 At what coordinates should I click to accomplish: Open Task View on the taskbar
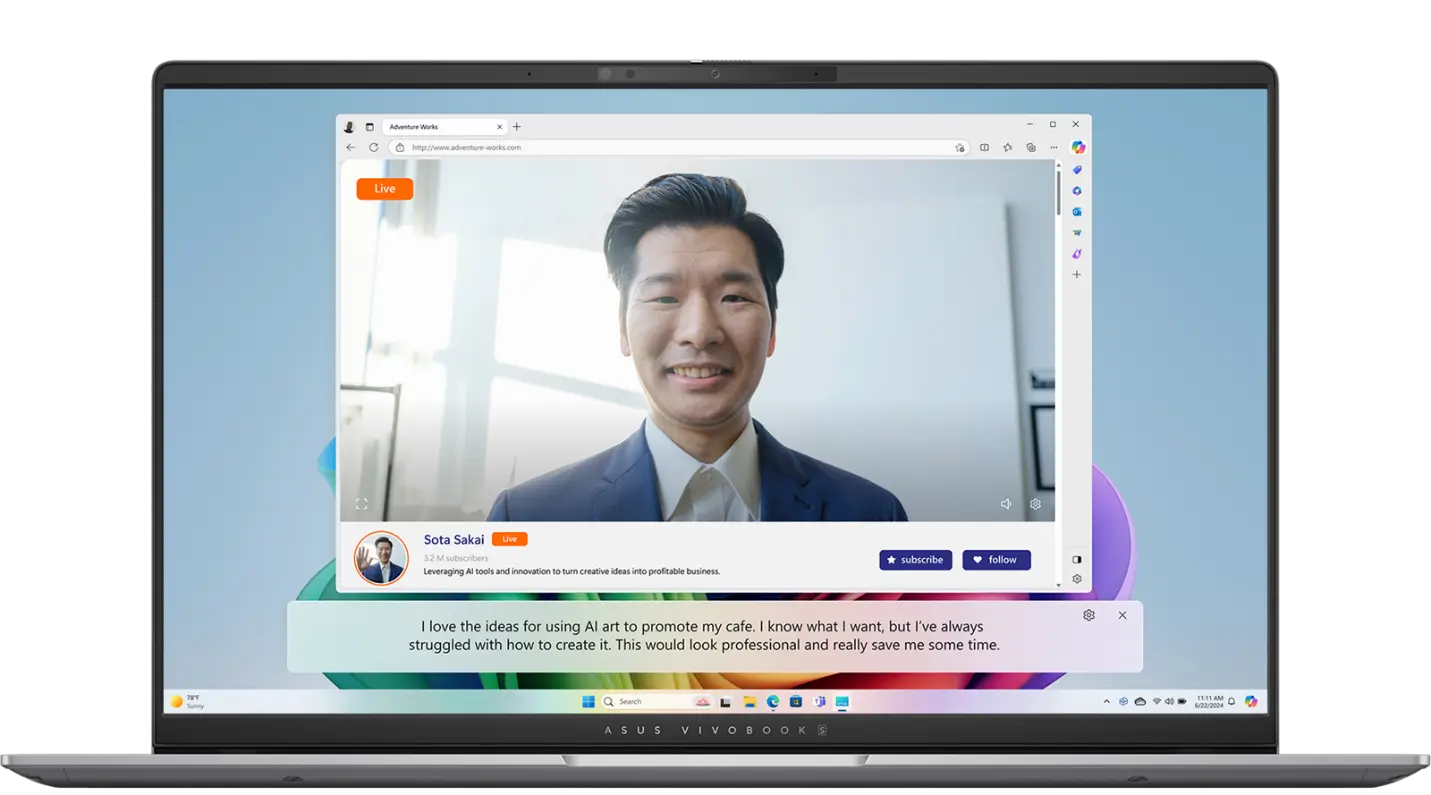coord(726,702)
